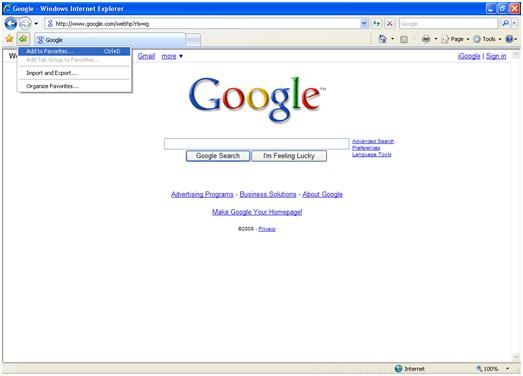This screenshot has height=376, width=523.
Task: Go back with the blue Back arrow
Action: 11,24
